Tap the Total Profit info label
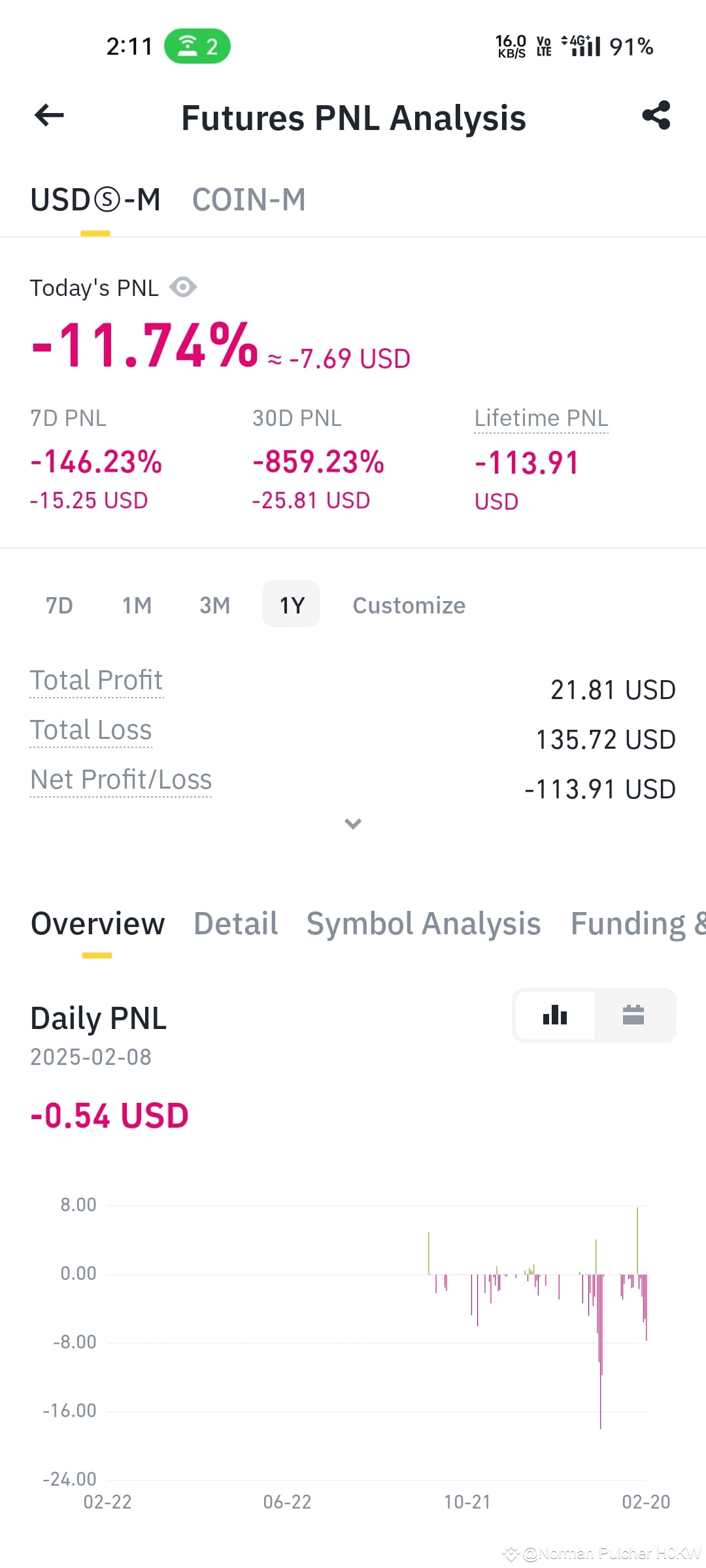The image size is (706, 1568). [97, 681]
